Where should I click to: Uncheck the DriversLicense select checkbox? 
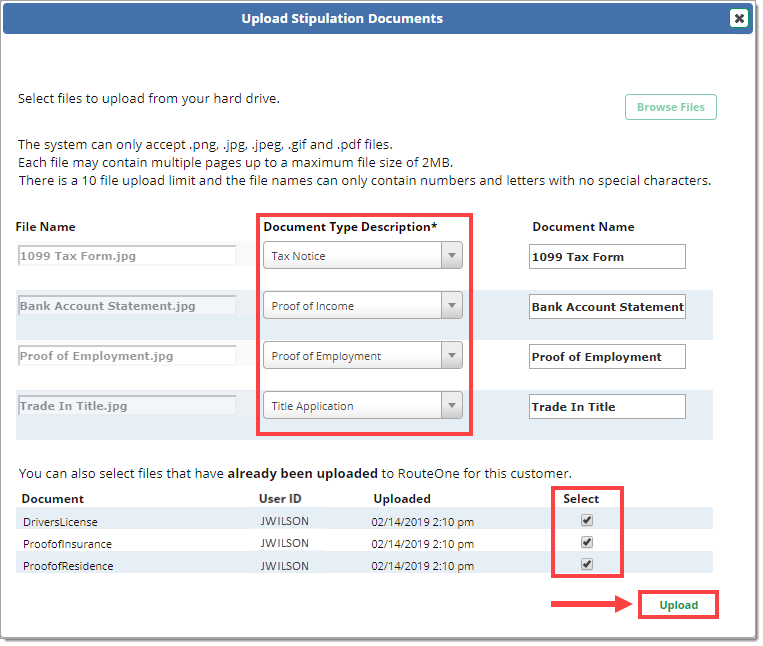587,520
